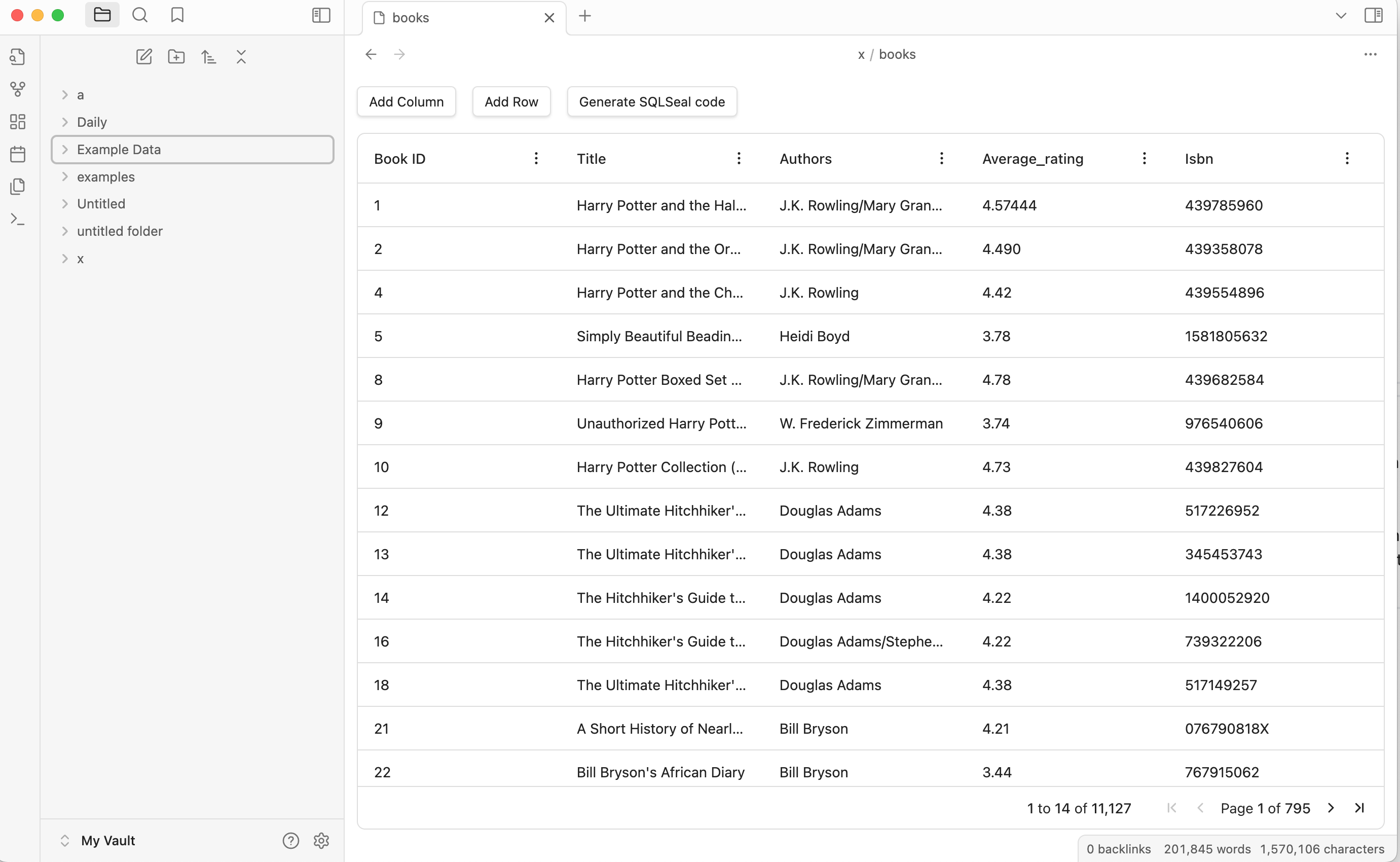This screenshot has width=1400, height=862.
Task: Click the edit/pencil icon in sidebar
Action: (x=143, y=57)
